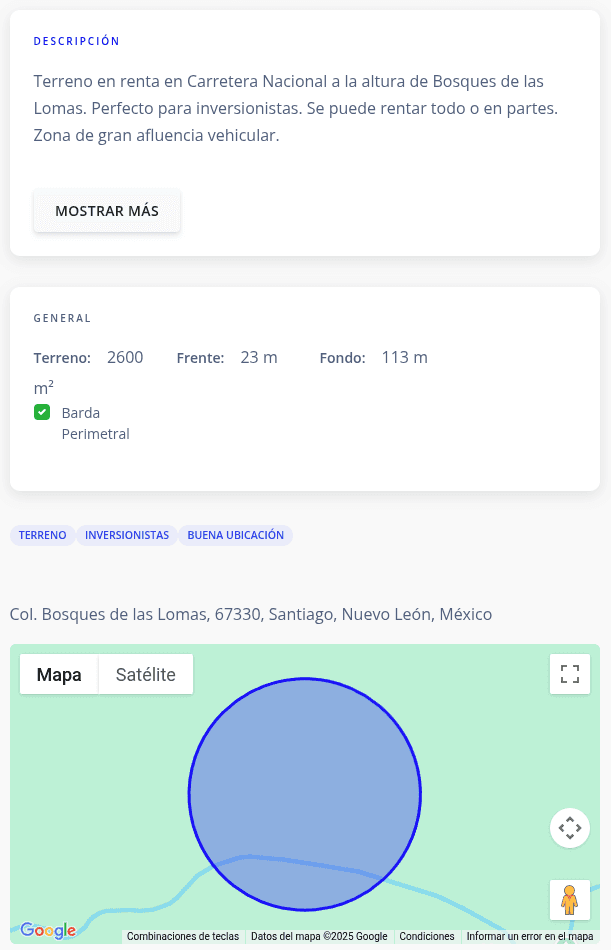Switch to the Mapa view

pos(59,675)
